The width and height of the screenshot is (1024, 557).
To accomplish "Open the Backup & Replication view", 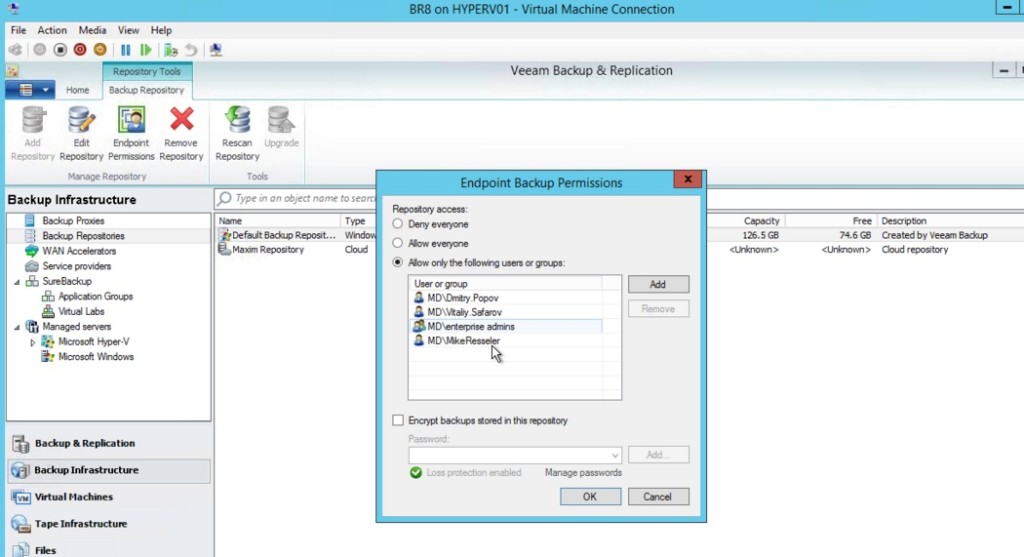I will (x=108, y=443).
